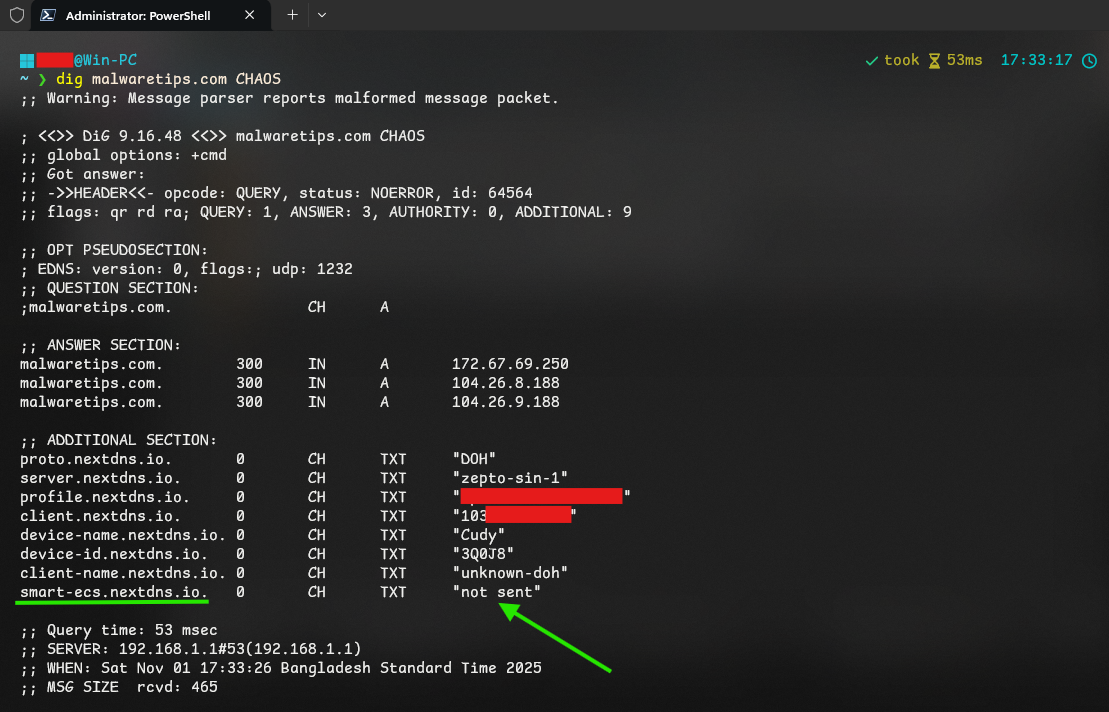Click the IP address 104.26.8.188

coord(506,383)
